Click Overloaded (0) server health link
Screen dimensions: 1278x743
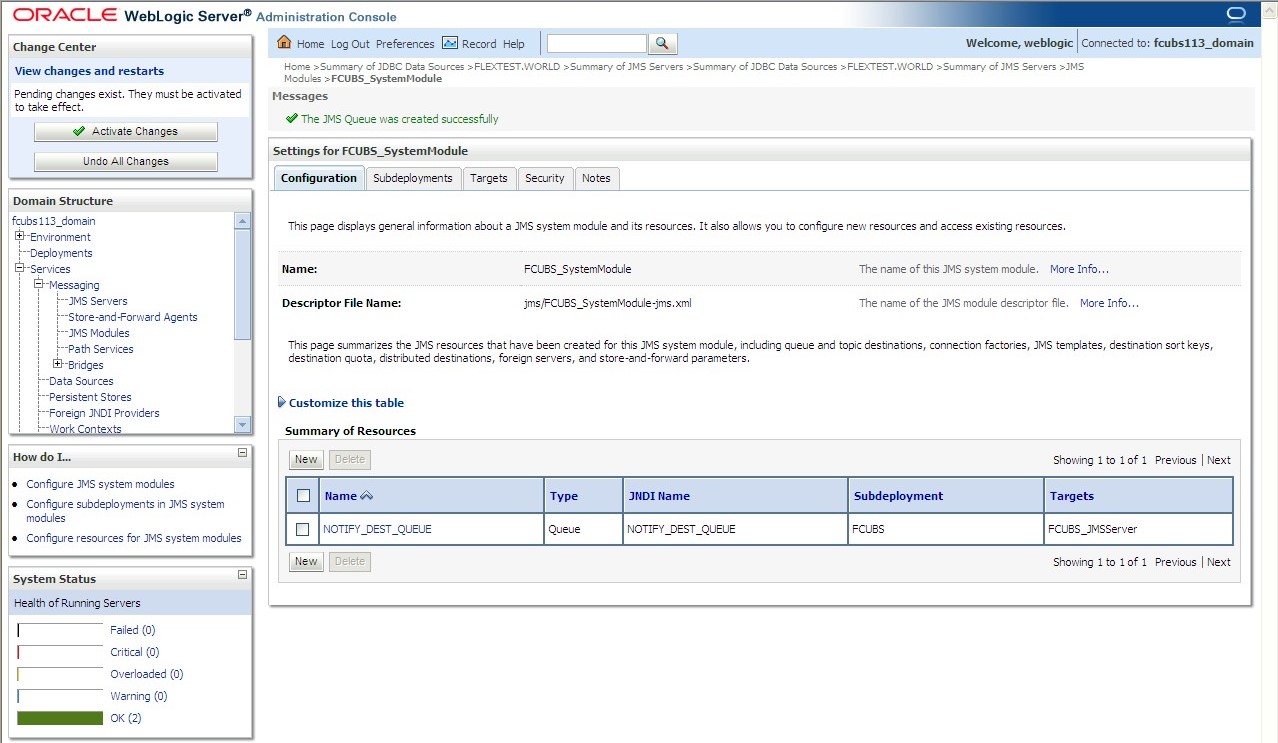(x=147, y=674)
